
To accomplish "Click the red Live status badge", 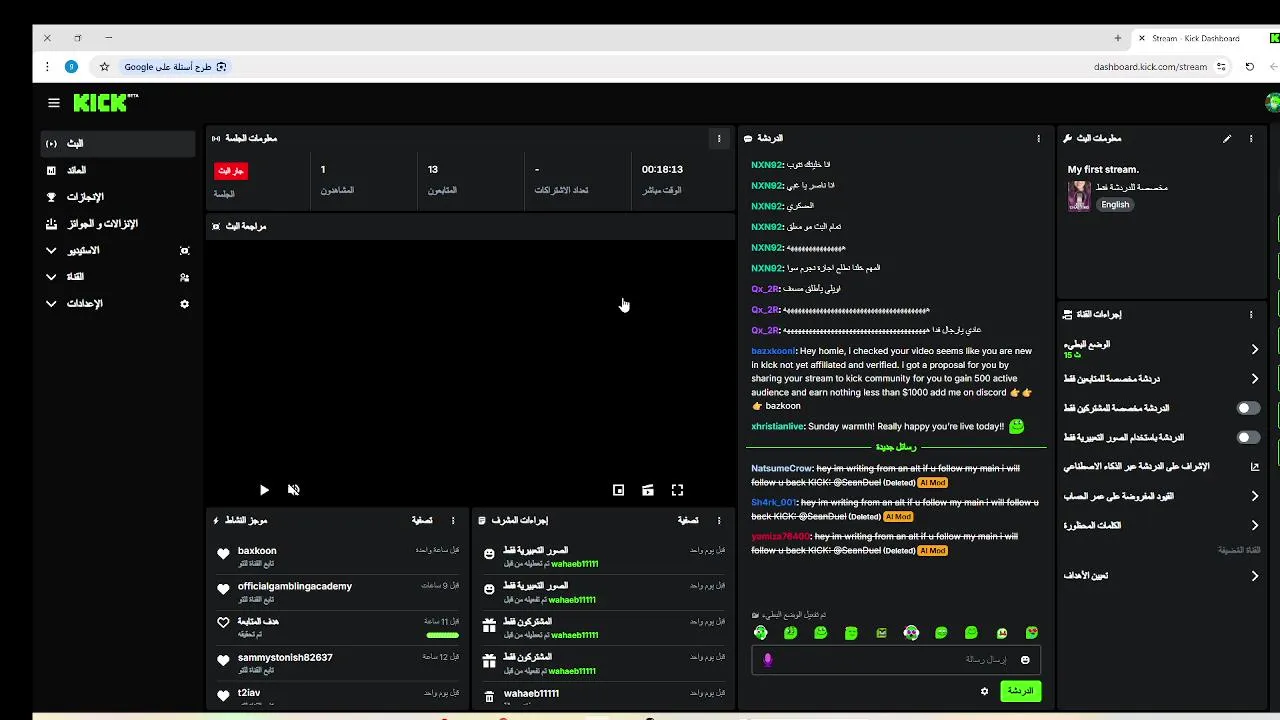I will click(230, 171).
